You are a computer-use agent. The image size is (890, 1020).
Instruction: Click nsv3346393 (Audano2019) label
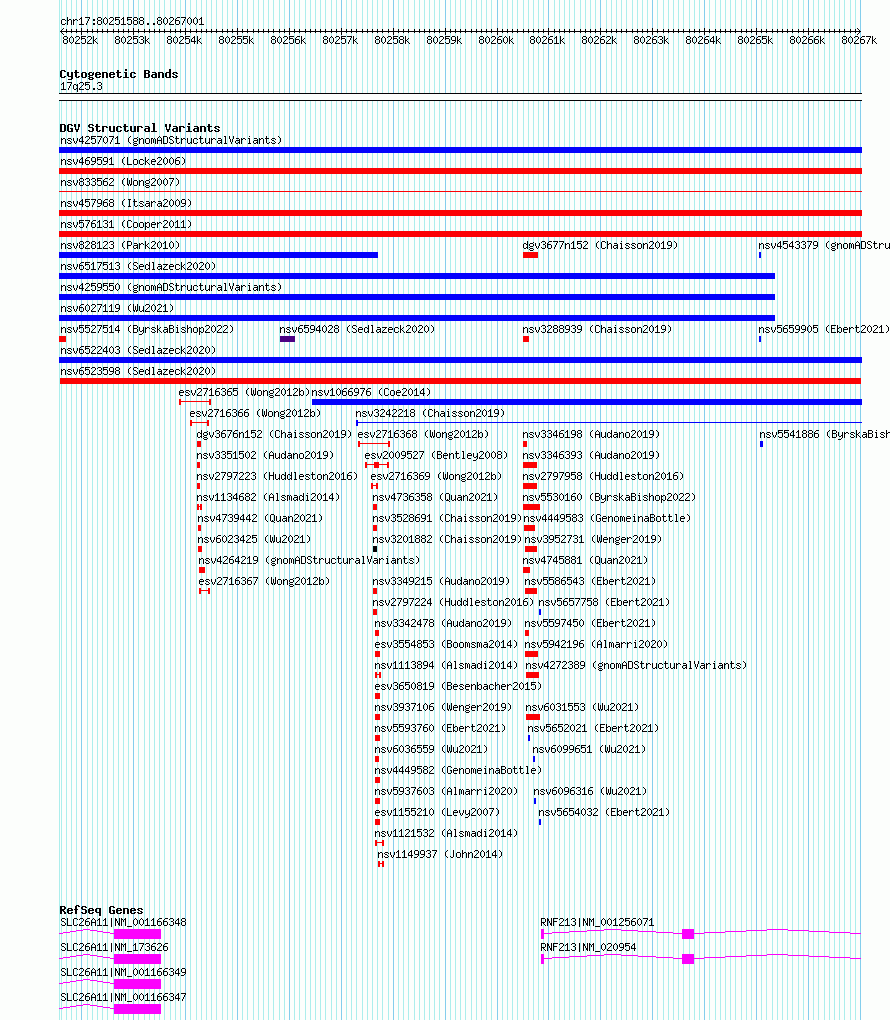tap(591, 455)
